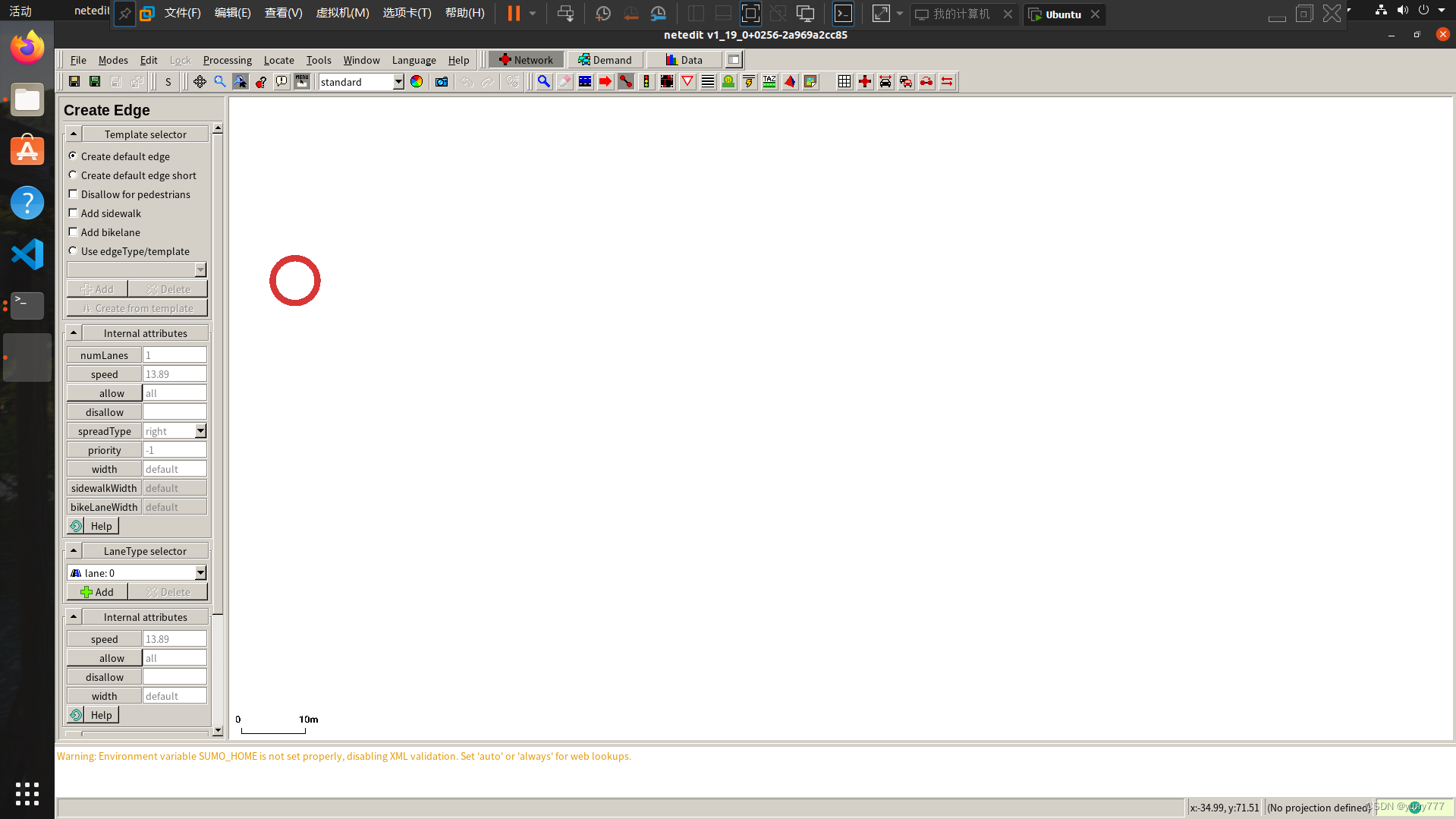This screenshot has width=1456, height=819.
Task: Select the Inspect mode magnifier icon
Action: tap(544, 81)
